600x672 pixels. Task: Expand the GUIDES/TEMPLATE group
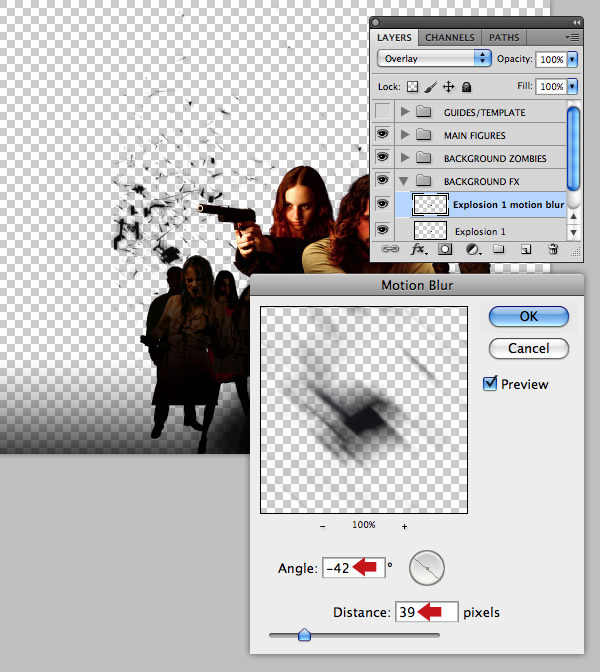(x=405, y=111)
